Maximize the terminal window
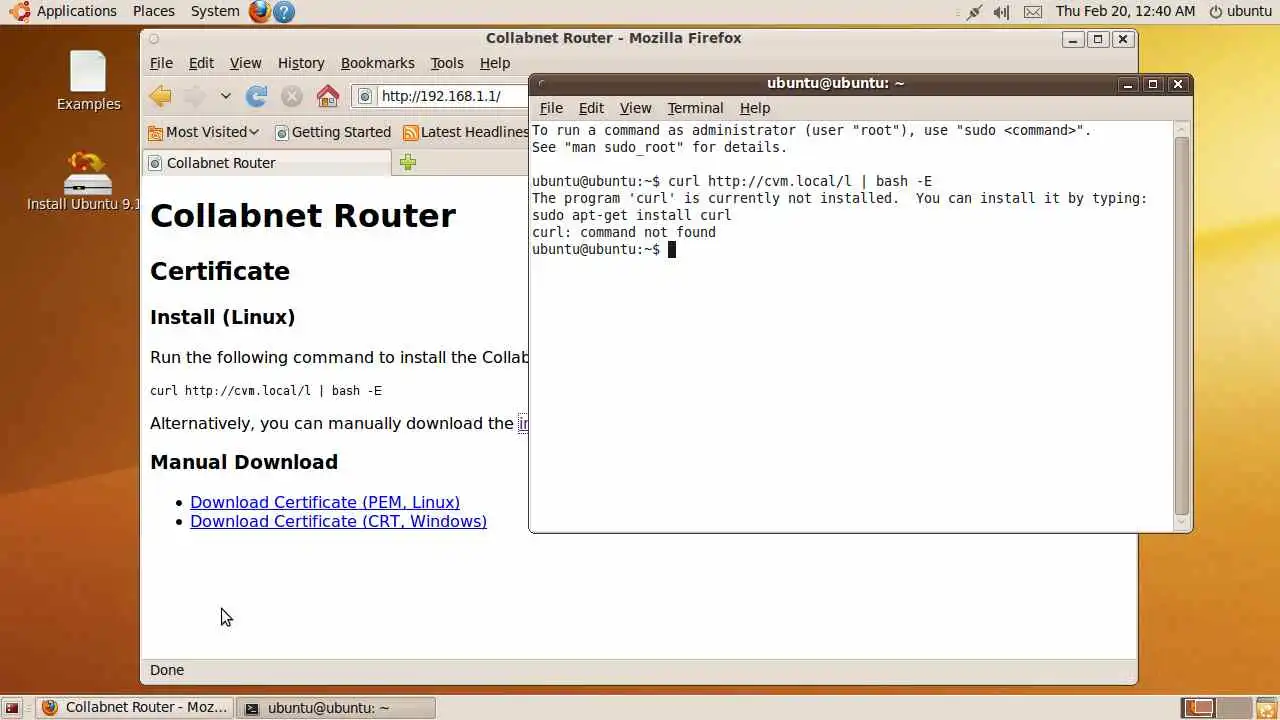Viewport: 1280px width, 720px height. pyautogui.click(x=1152, y=84)
